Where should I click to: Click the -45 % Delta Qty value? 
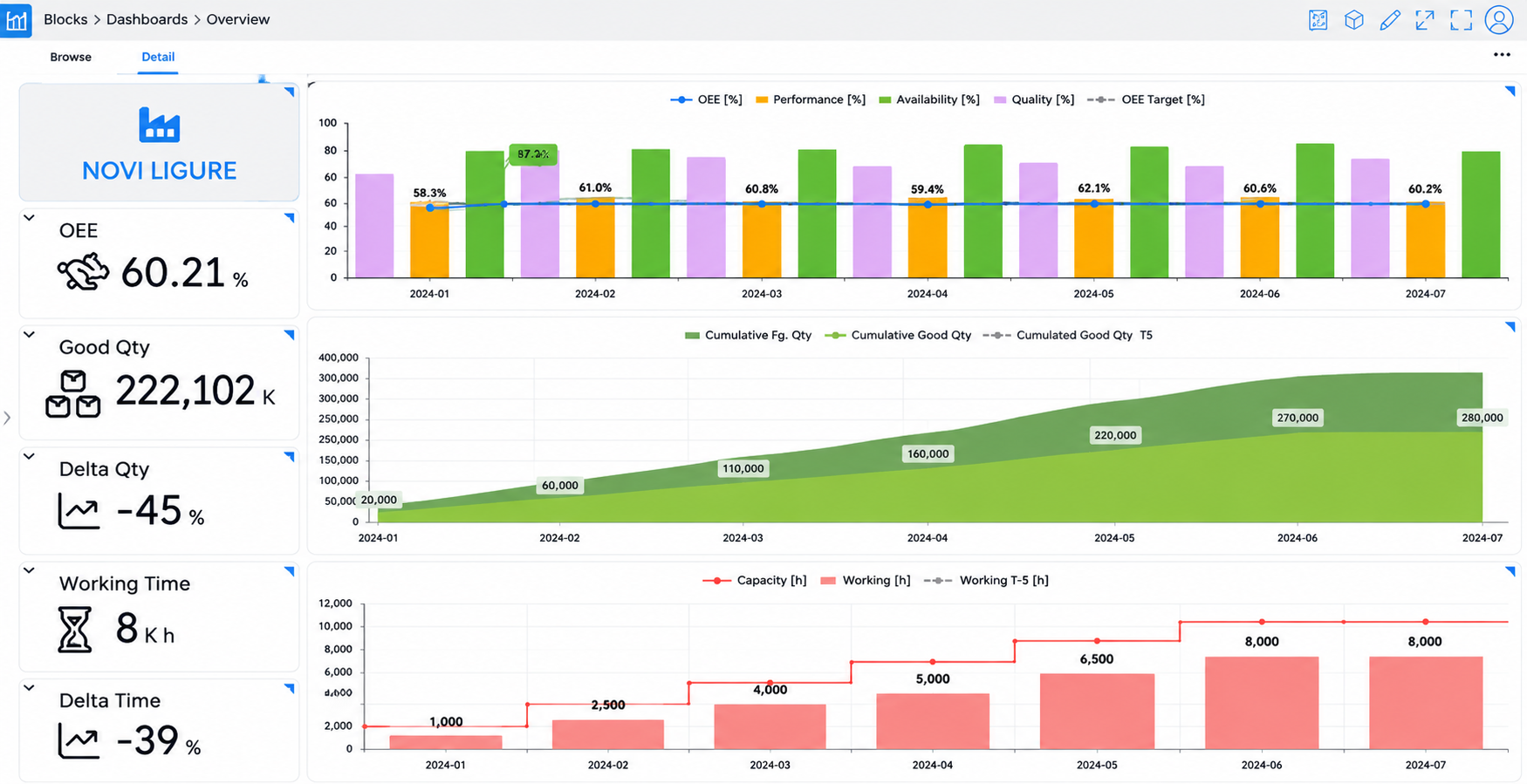click(x=161, y=511)
